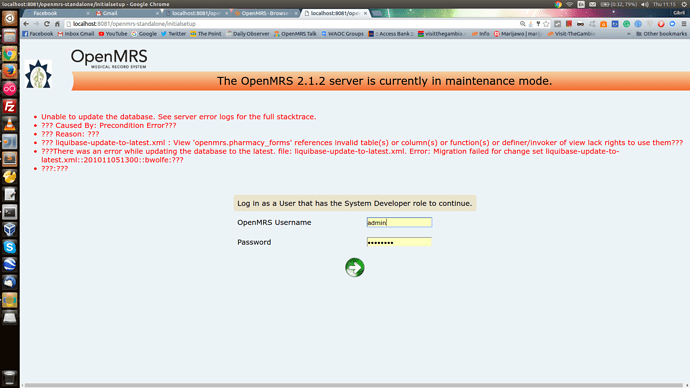
Task: Open a new tab with new-tab button
Action: tap(377, 13)
